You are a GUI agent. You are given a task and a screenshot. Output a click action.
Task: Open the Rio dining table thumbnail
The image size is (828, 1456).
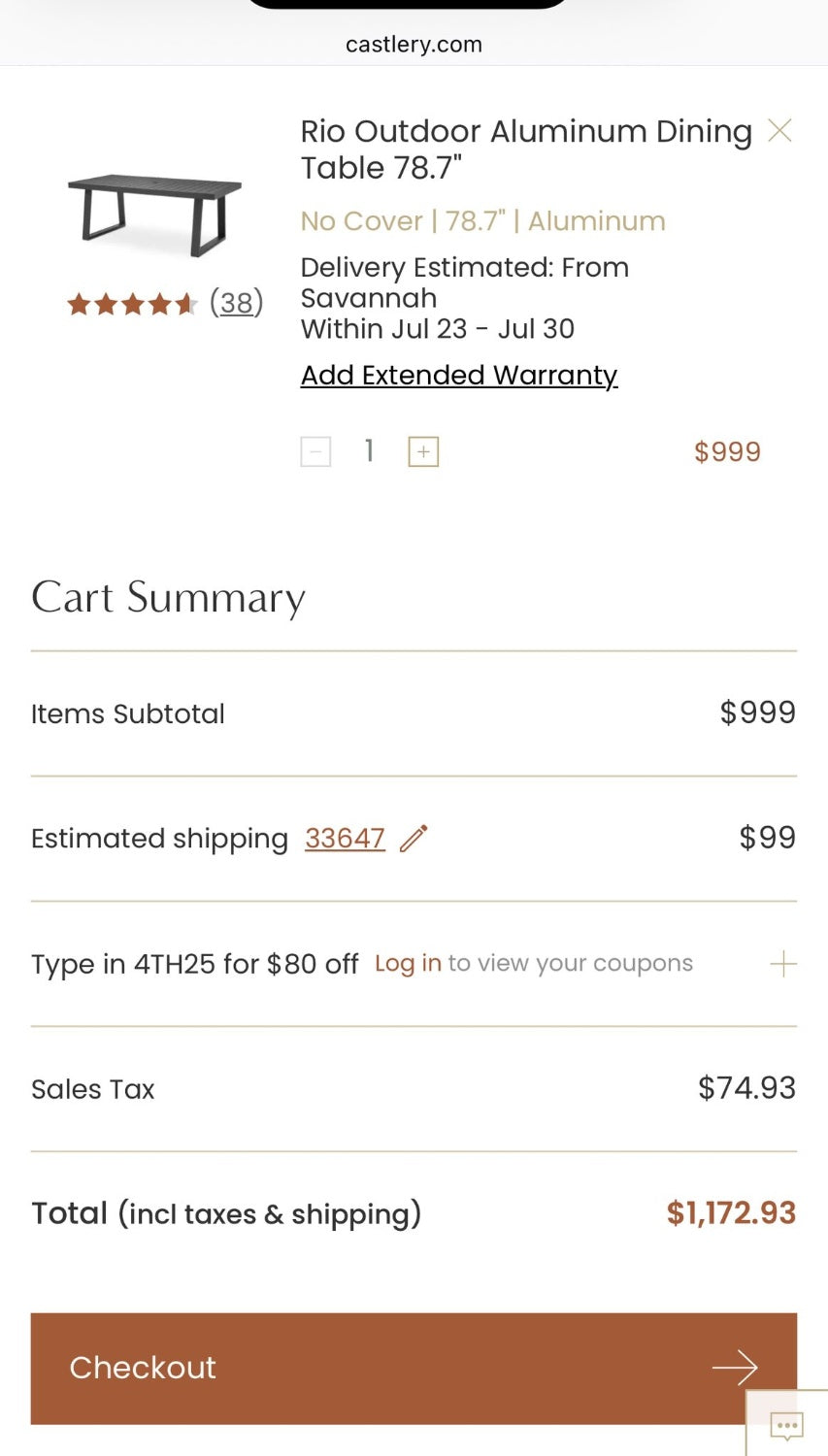coord(155,215)
